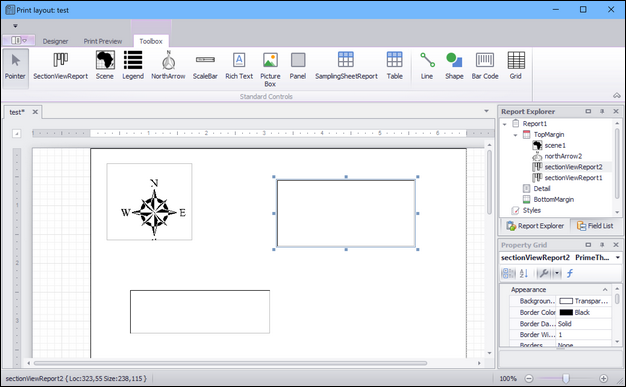Select the ScaleBar control
This screenshot has height=387, width=626.
coord(205,66)
